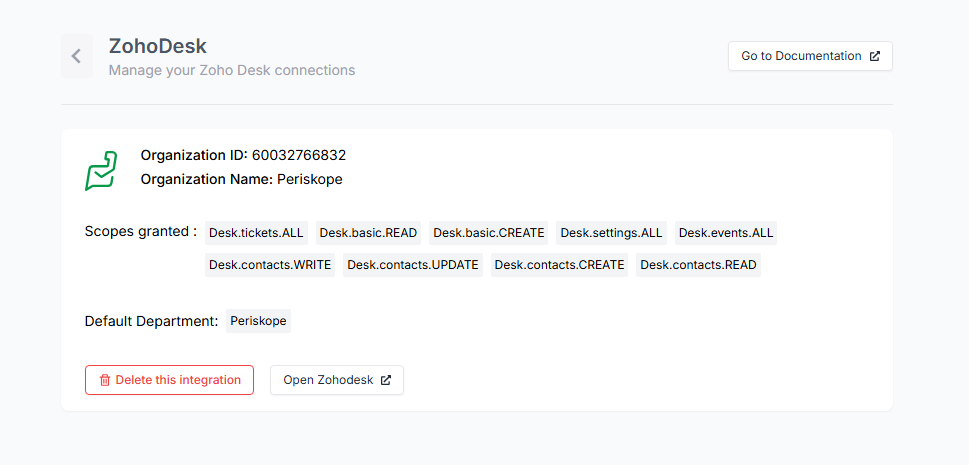
Task: Click the ZohoDesk page heading
Action: click(158, 46)
